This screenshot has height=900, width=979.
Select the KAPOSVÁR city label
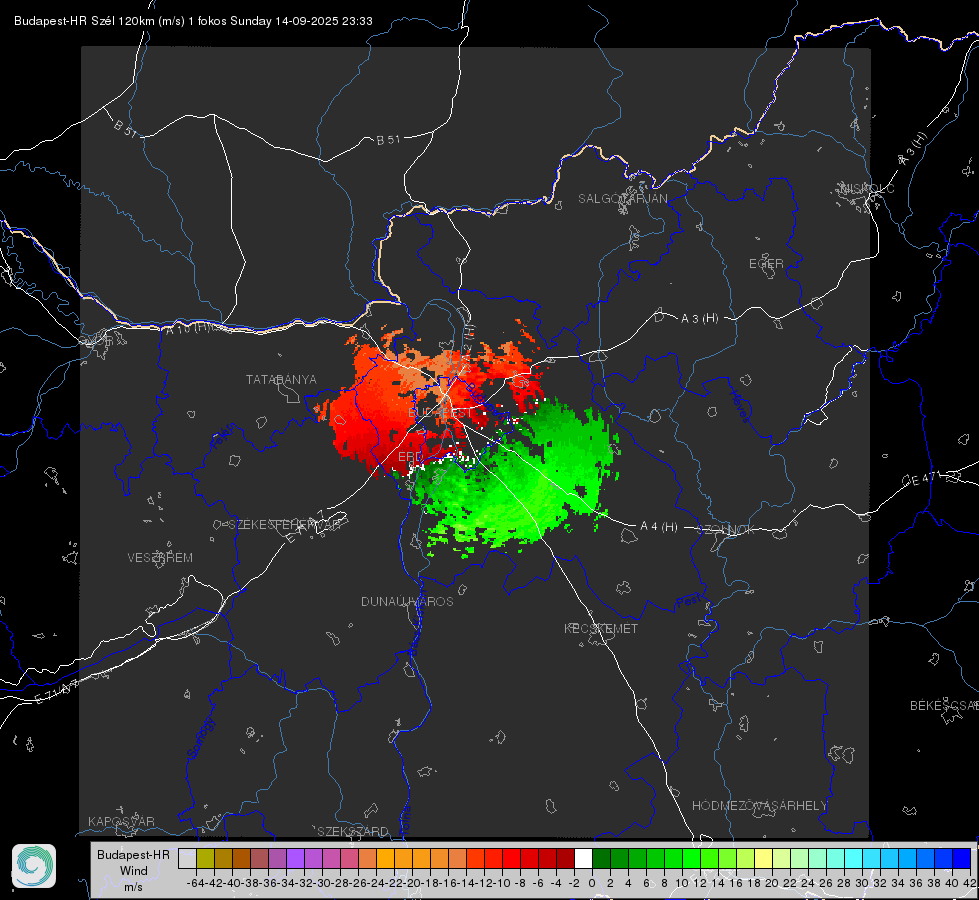pos(121,821)
